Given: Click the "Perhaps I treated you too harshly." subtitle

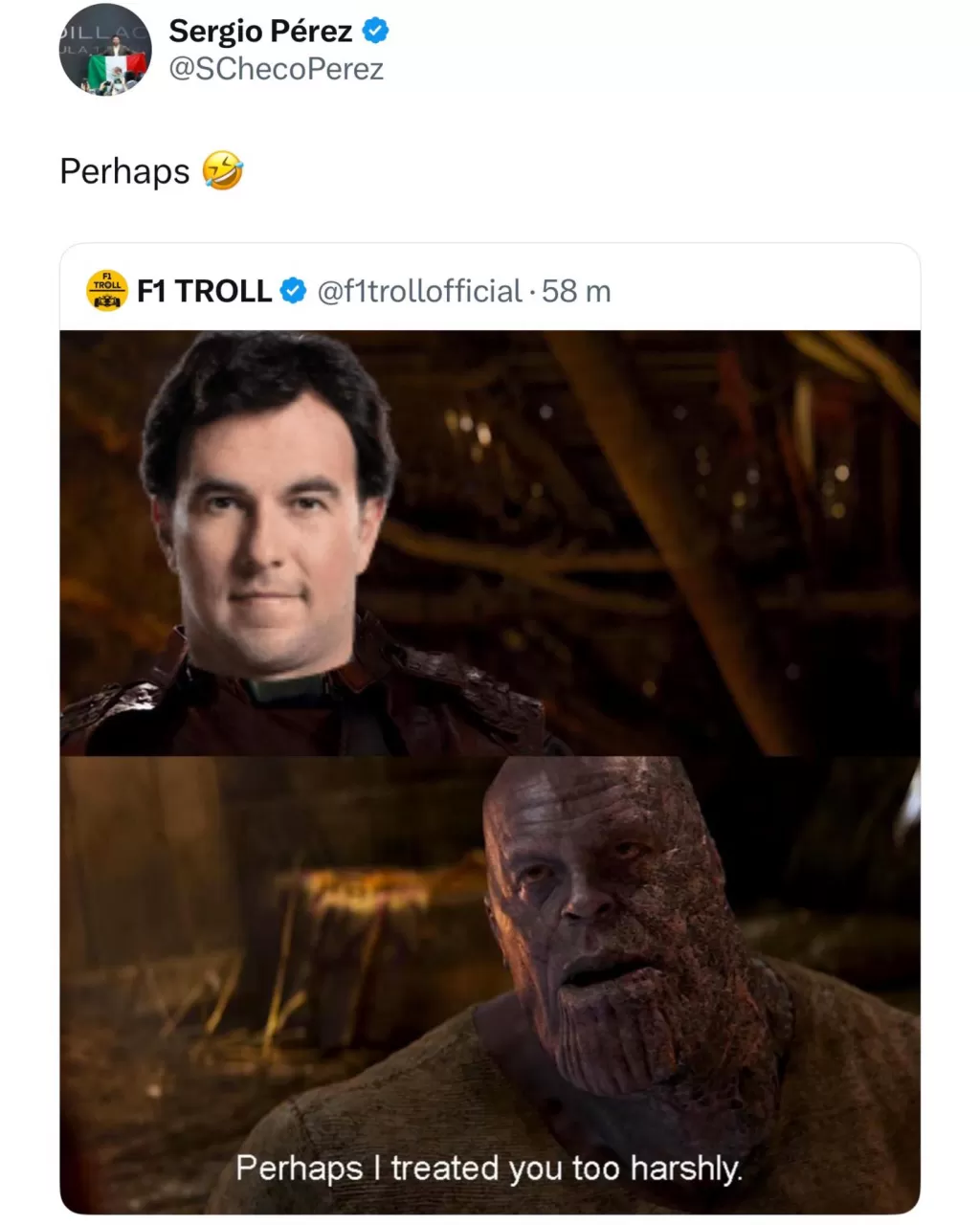Looking at the screenshot, I should click(489, 1168).
